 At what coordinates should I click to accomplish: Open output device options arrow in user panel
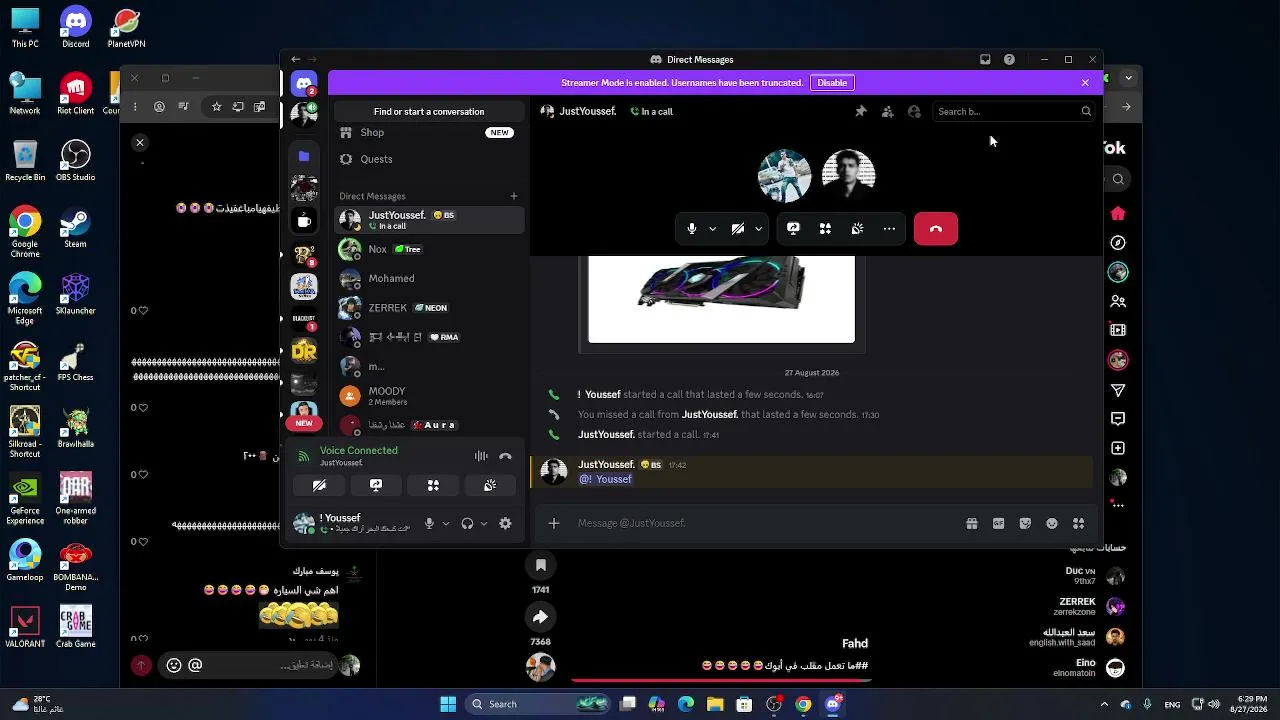click(484, 523)
